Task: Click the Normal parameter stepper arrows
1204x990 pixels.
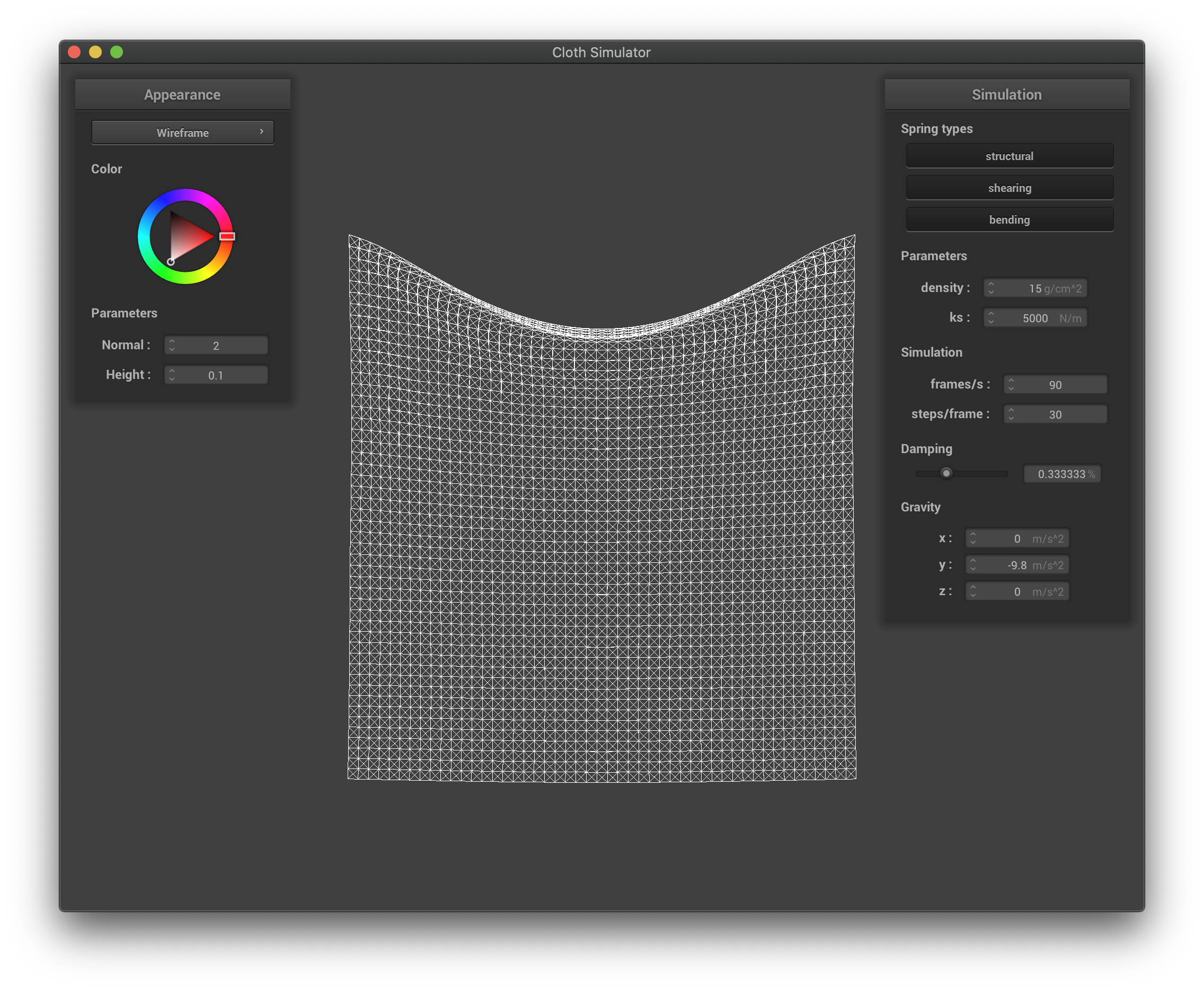Action: (172, 345)
